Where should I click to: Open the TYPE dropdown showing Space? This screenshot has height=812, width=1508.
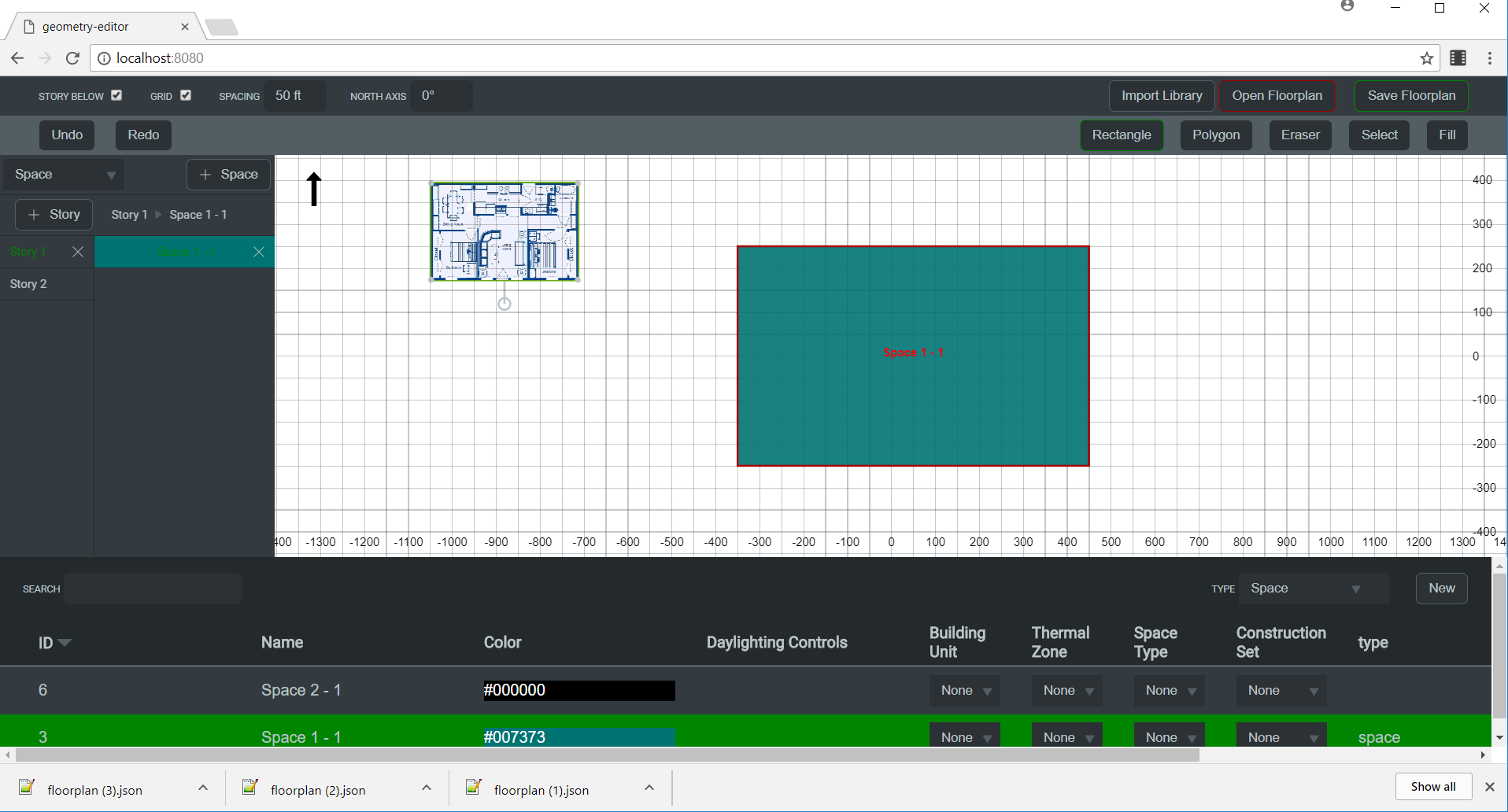click(1311, 588)
